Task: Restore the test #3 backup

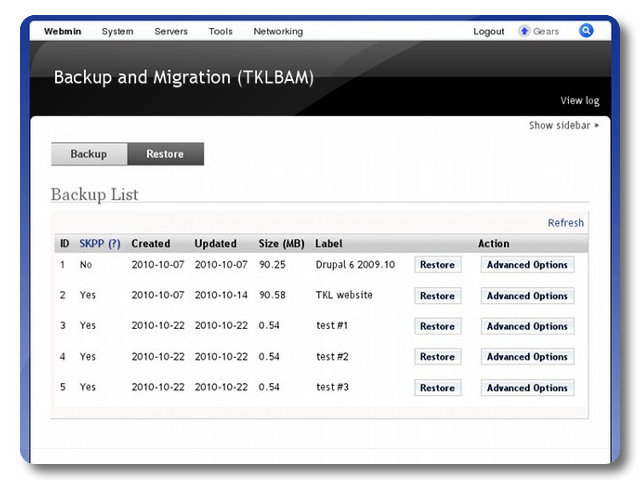Action: (437, 388)
